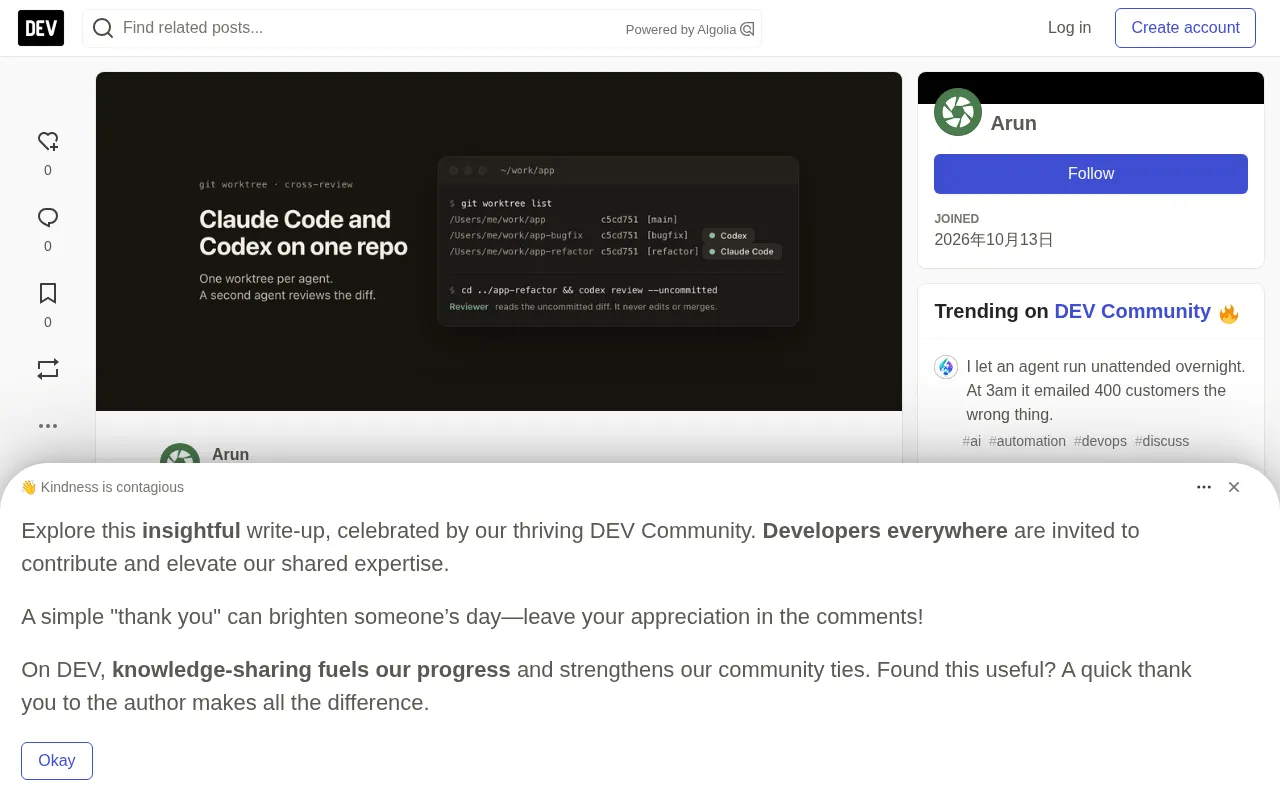Open DEV Community trending link
The image size is (1280, 800).
pyautogui.click(x=1132, y=311)
